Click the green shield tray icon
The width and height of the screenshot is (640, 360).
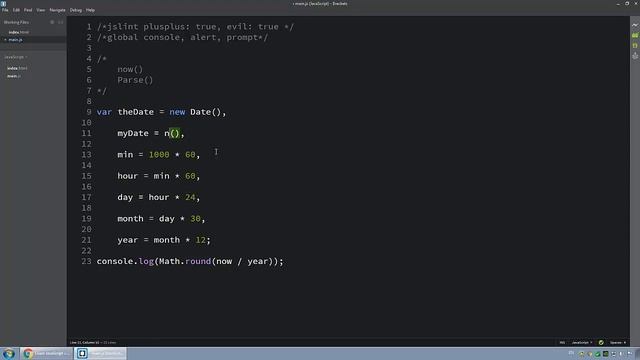[597, 354]
